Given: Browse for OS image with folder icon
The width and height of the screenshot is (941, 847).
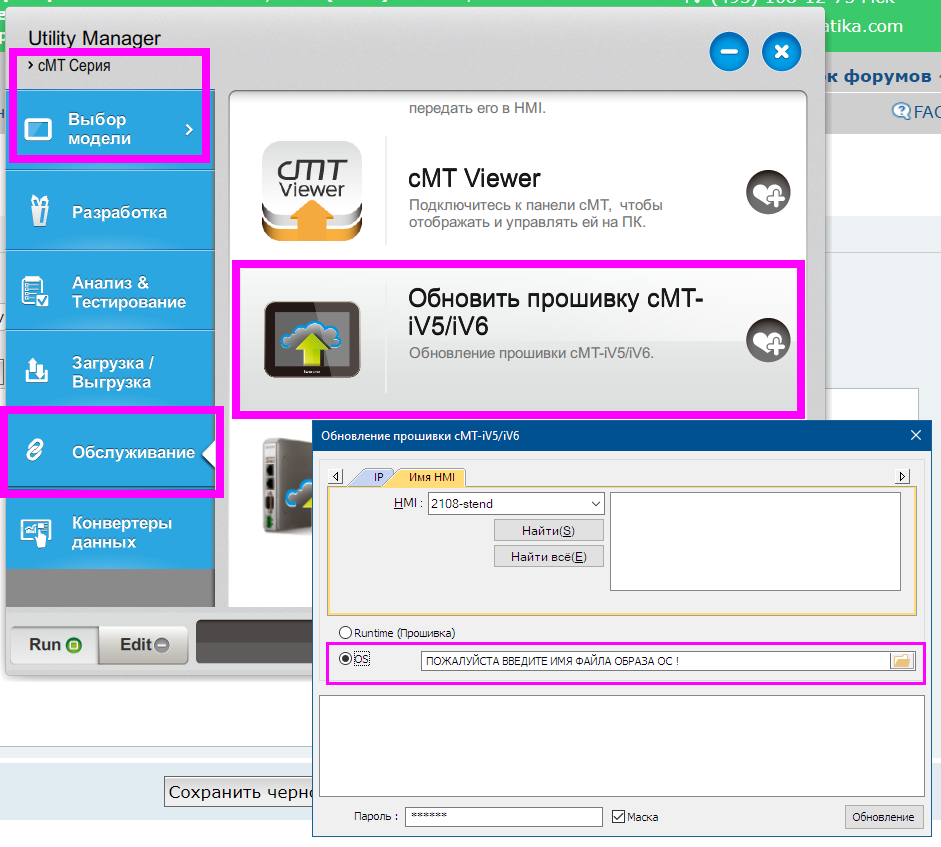Looking at the screenshot, I should (x=902, y=661).
